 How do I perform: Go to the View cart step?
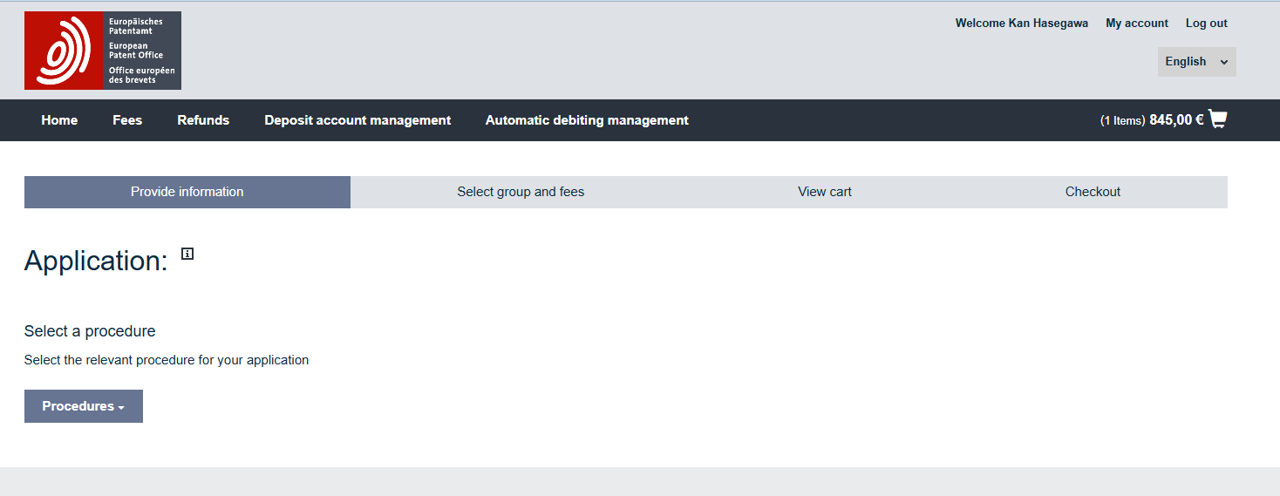pyautogui.click(x=824, y=192)
